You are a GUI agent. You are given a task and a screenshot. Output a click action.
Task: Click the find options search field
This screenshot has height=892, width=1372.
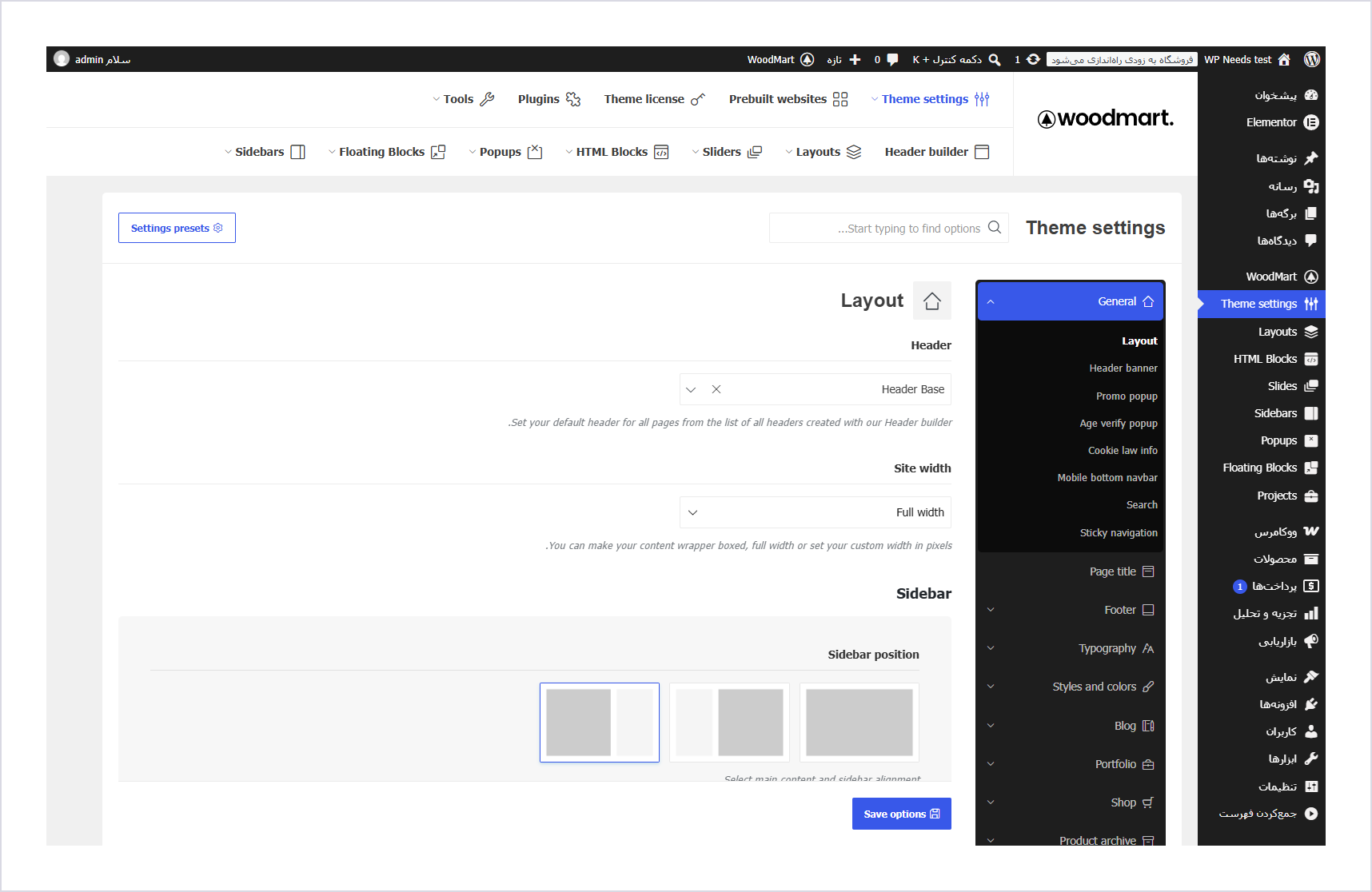coord(888,228)
